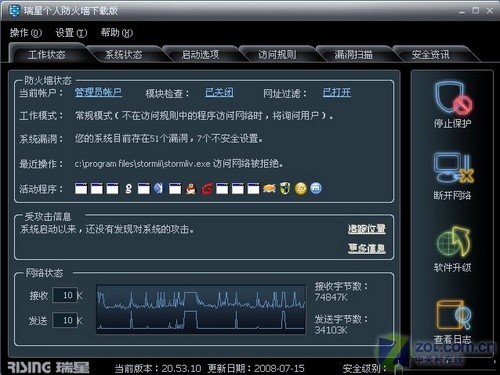Switch to the 工作状态 tab
The width and height of the screenshot is (500, 375).
point(47,54)
